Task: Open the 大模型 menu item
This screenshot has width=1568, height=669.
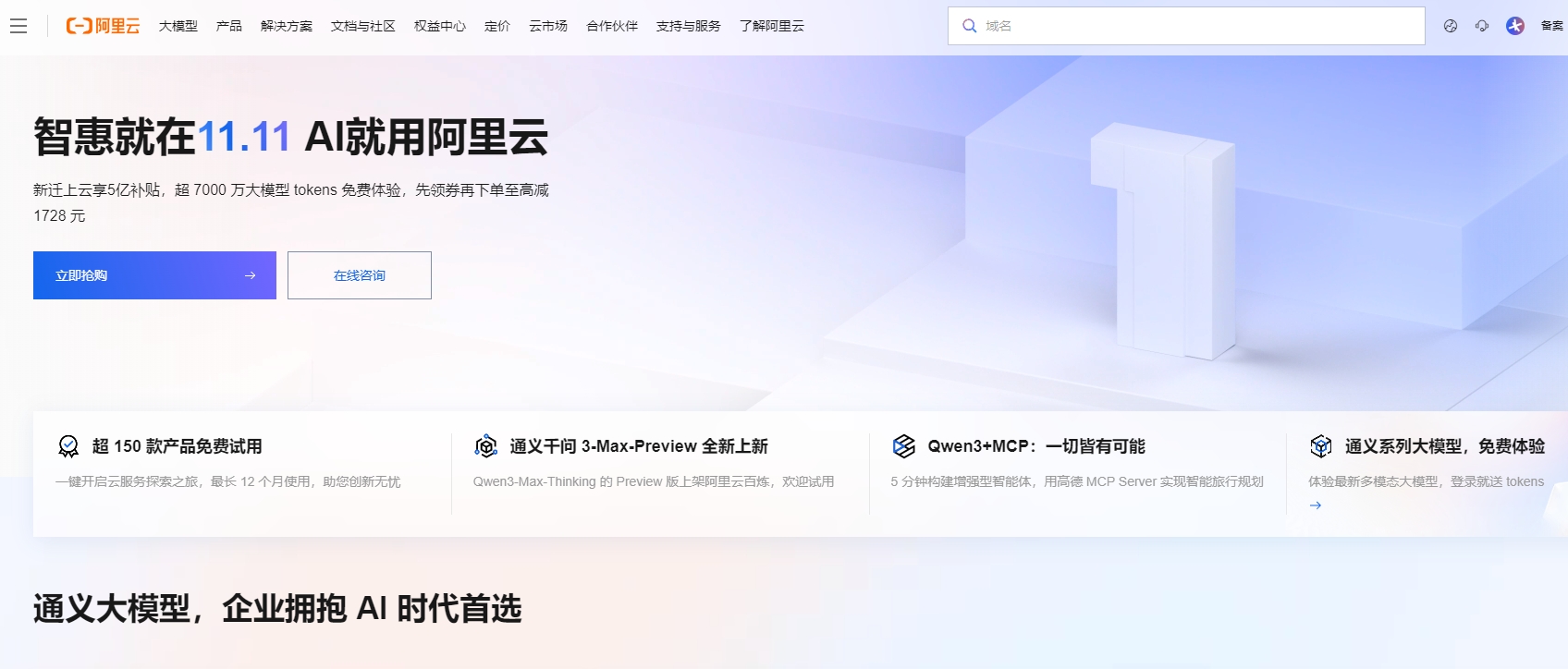Action: (178, 26)
